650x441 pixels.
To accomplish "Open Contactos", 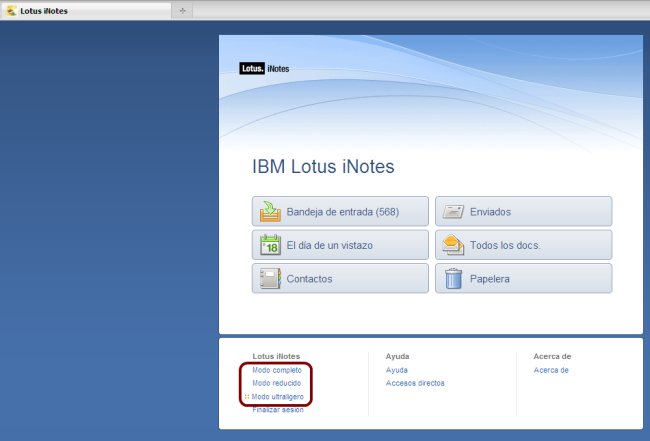I will coord(340,279).
